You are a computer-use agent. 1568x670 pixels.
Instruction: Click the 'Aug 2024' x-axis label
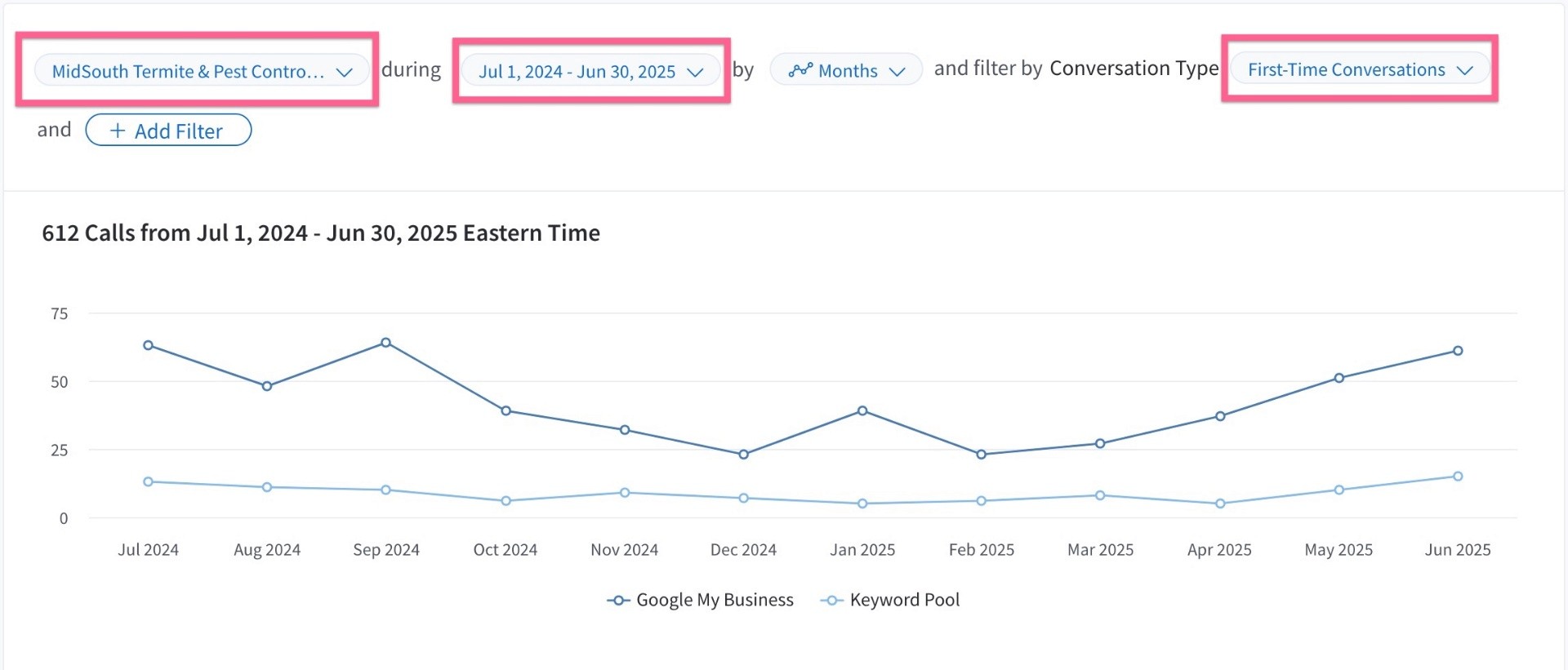pyautogui.click(x=267, y=550)
